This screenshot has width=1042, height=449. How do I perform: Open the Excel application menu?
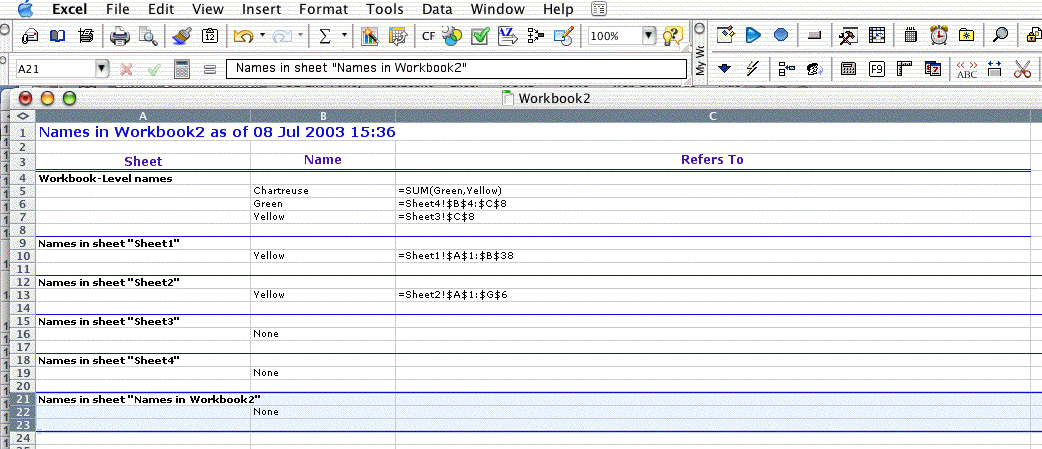[x=70, y=9]
